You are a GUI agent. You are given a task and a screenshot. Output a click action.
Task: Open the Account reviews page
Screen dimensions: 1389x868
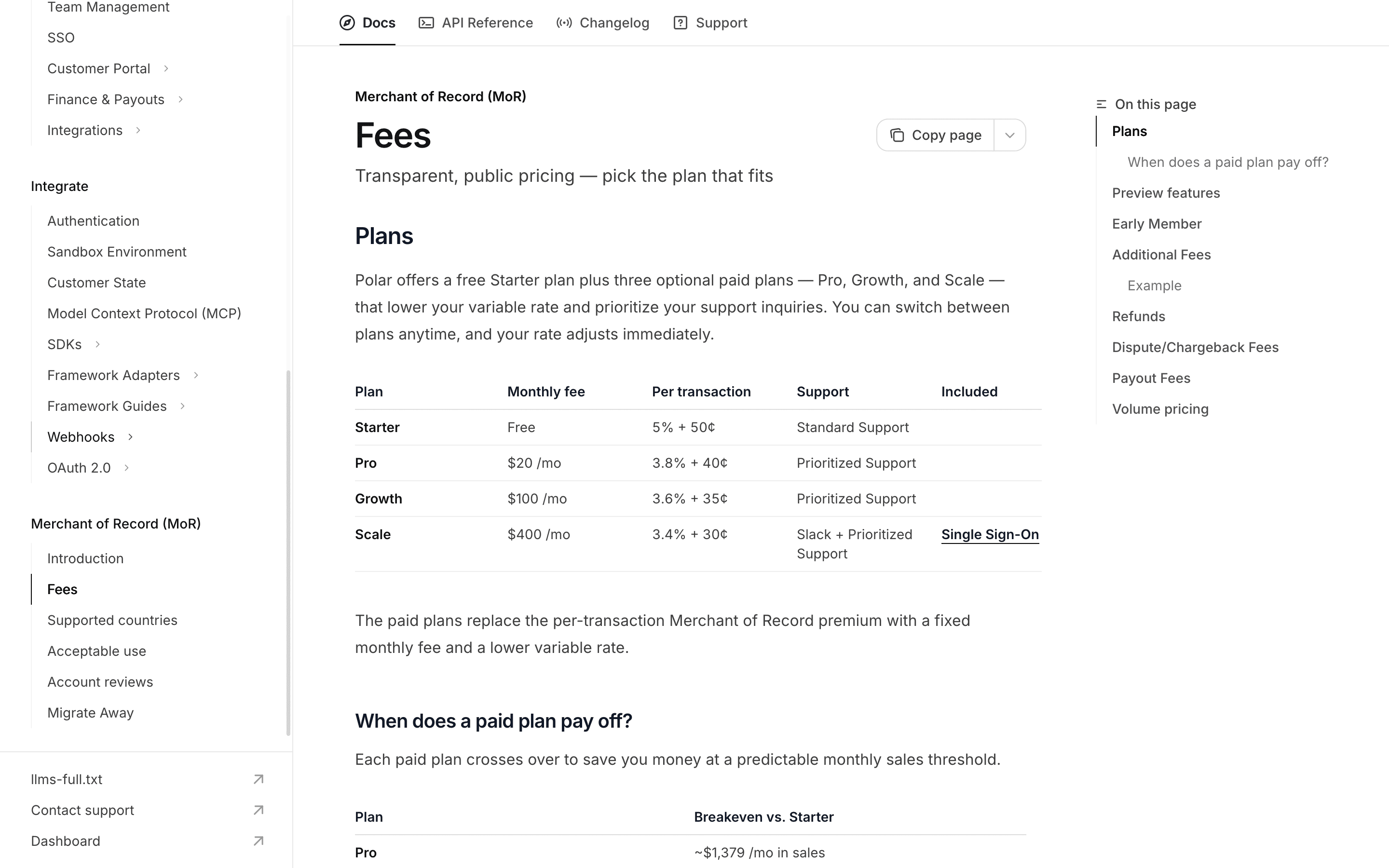click(100, 682)
